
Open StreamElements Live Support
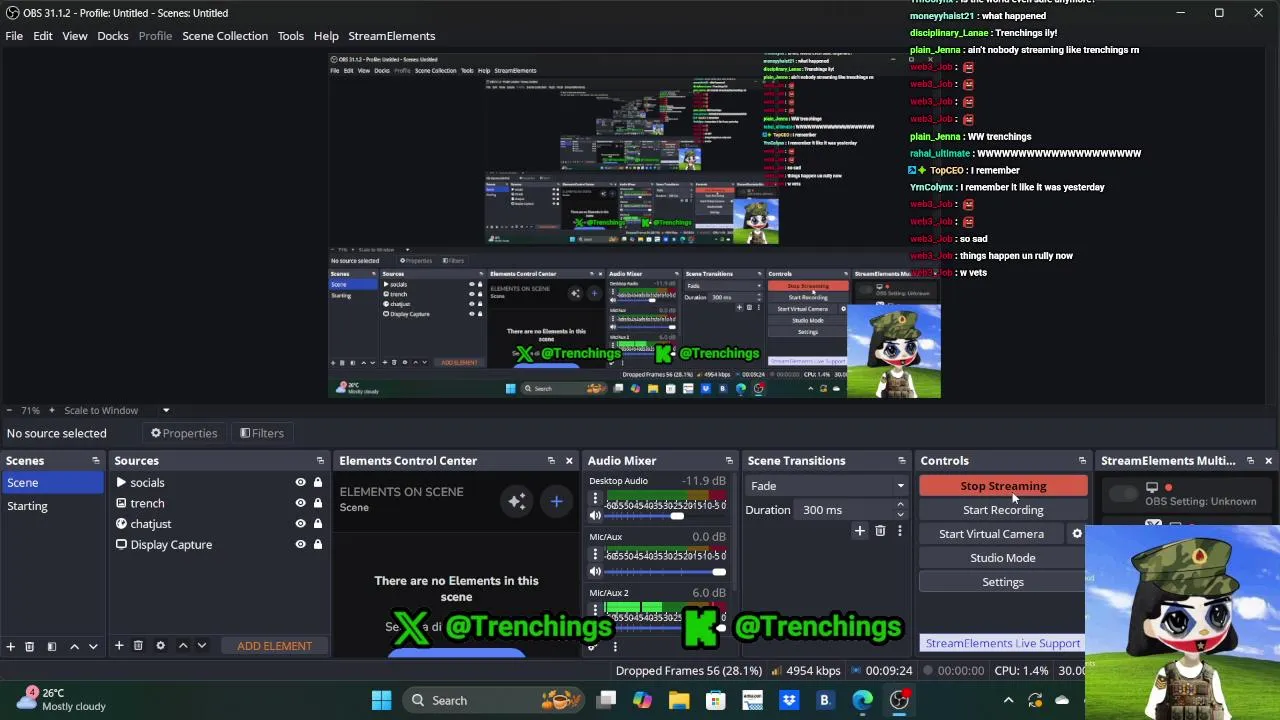click(1003, 643)
